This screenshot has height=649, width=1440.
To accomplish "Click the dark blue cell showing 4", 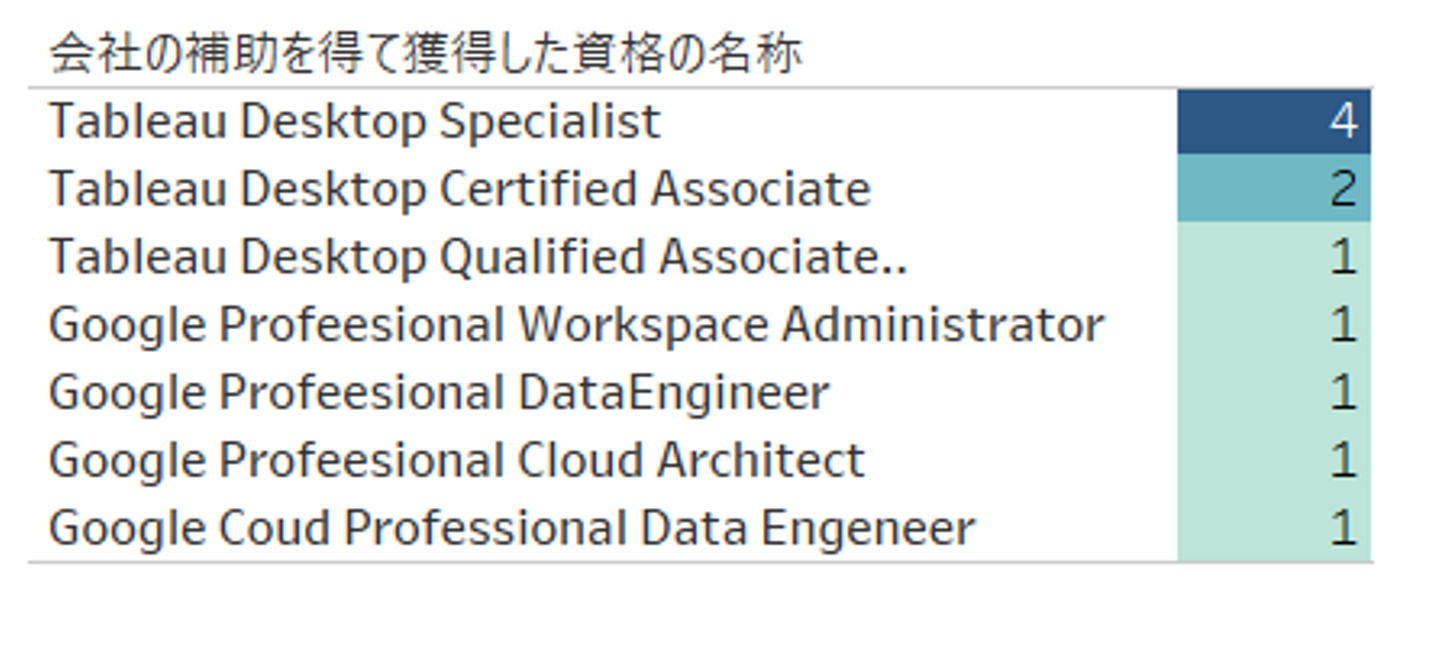I will click(1273, 121).
